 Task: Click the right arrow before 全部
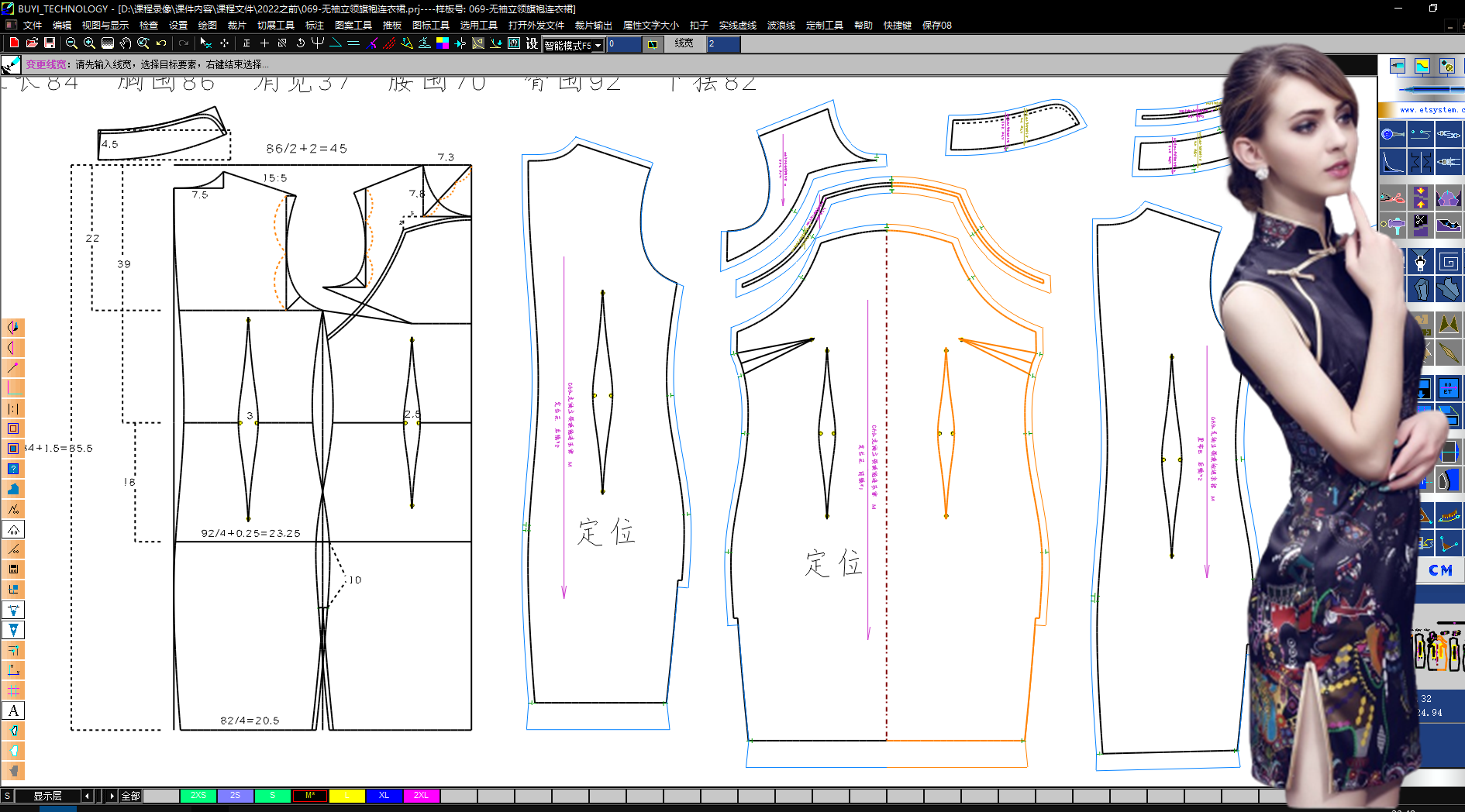click(112, 796)
